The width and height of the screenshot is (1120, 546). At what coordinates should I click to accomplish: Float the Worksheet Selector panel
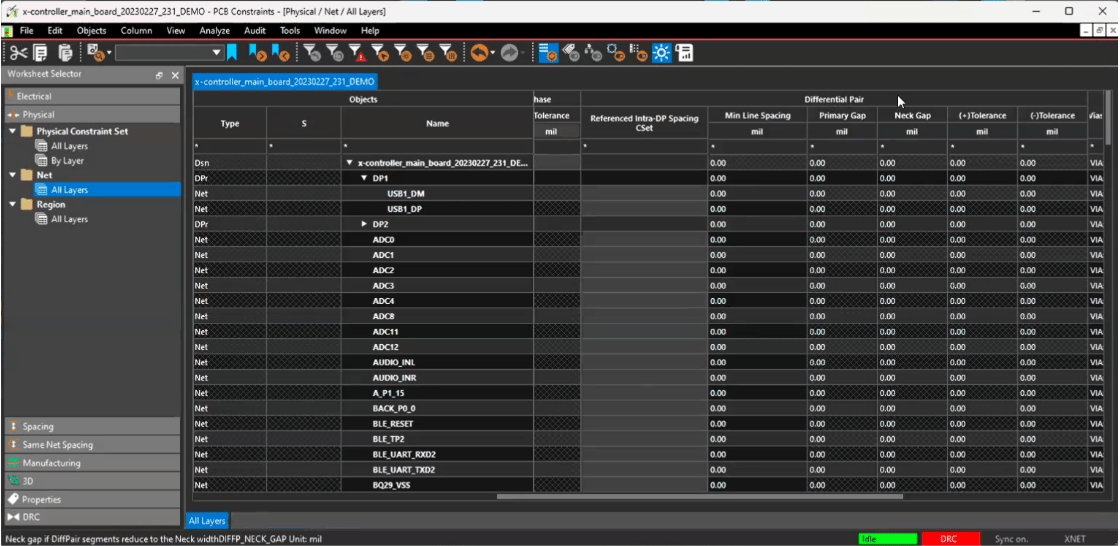pos(159,75)
